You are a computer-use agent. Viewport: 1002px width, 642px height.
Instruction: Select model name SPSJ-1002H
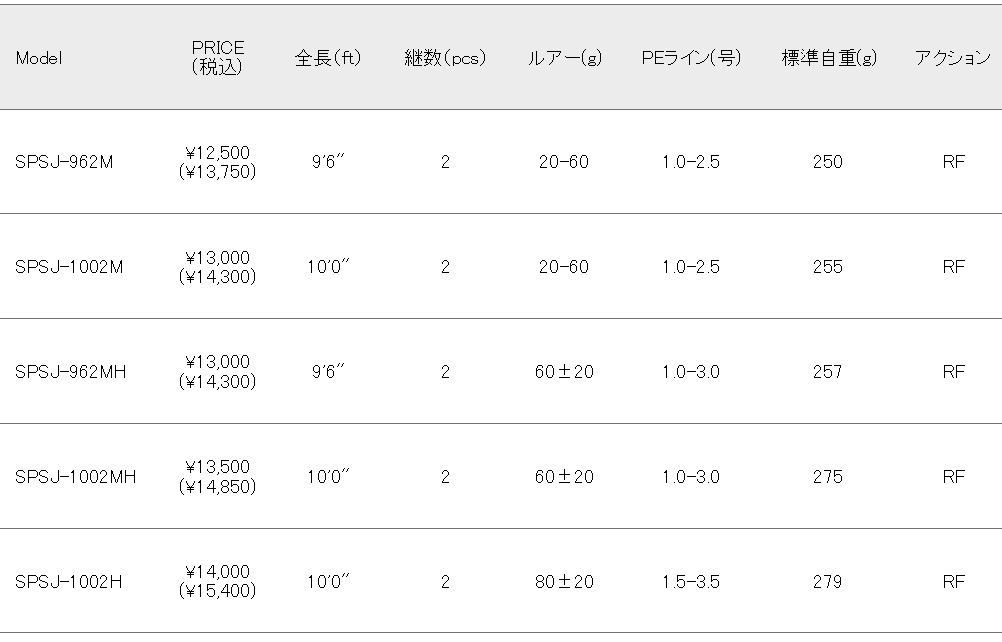68,582
